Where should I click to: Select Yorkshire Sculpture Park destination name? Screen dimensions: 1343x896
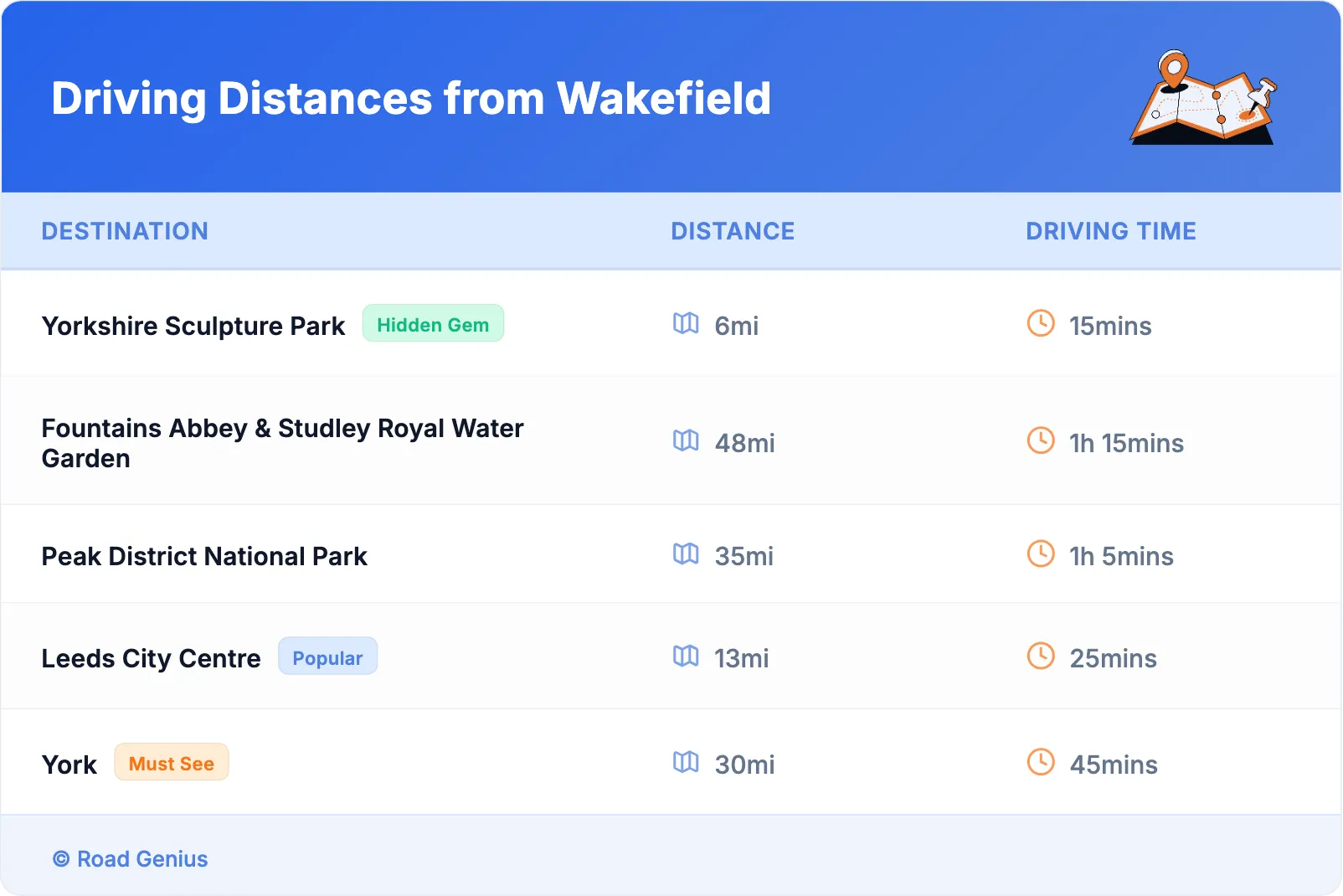click(193, 326)
